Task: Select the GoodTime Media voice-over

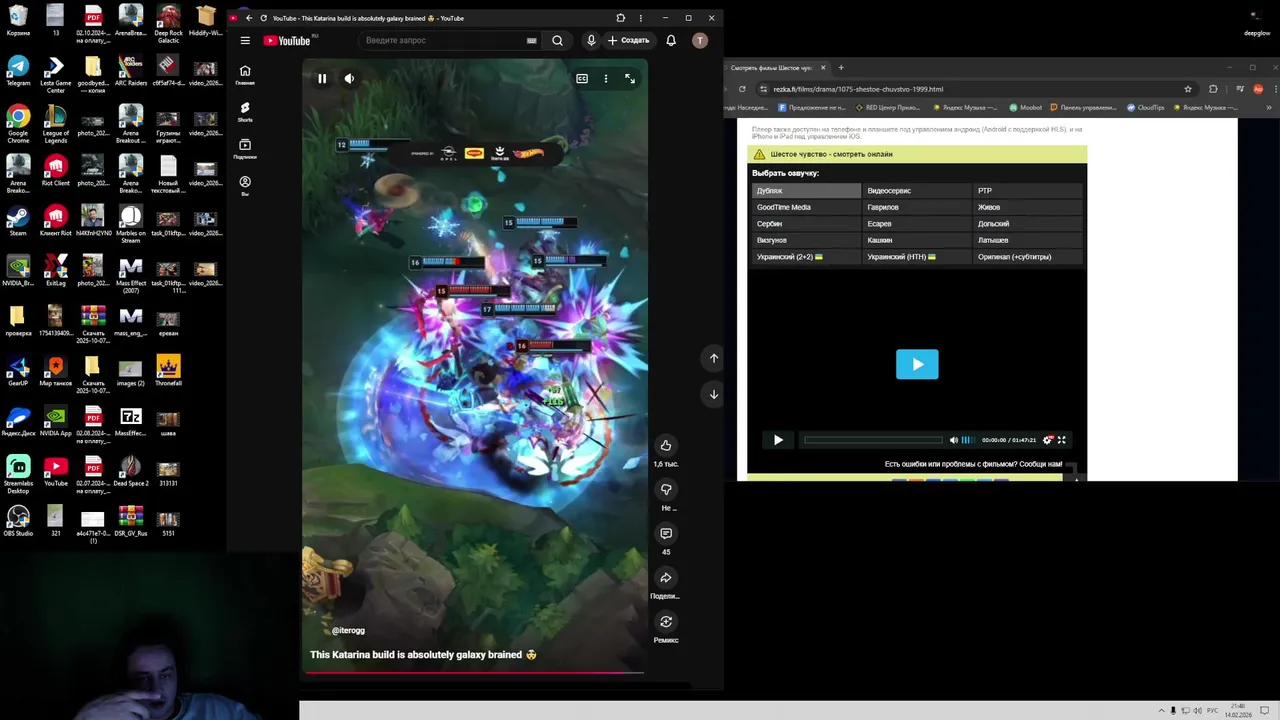Action: [x=806, y=207]
